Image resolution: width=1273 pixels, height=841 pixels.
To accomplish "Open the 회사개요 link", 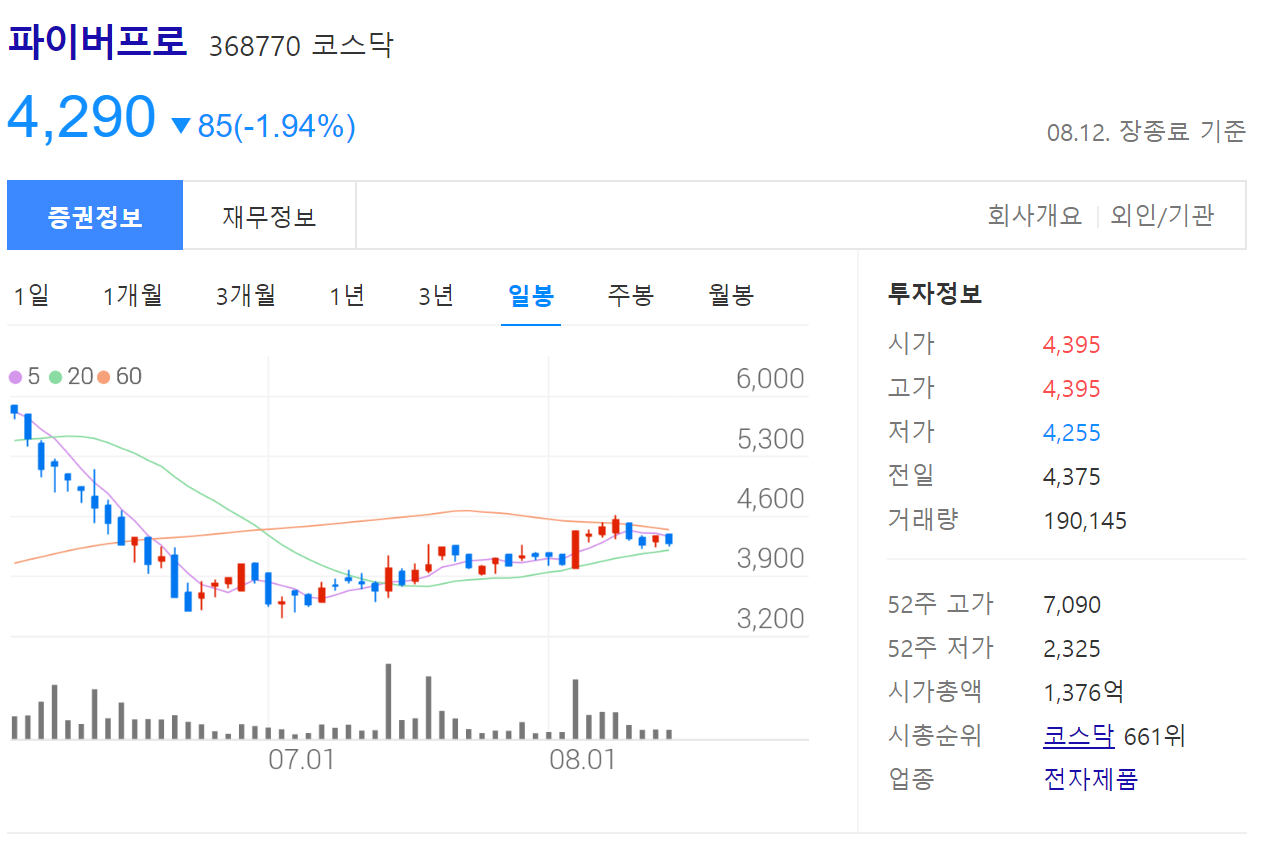I will (x=1035, y=215).
